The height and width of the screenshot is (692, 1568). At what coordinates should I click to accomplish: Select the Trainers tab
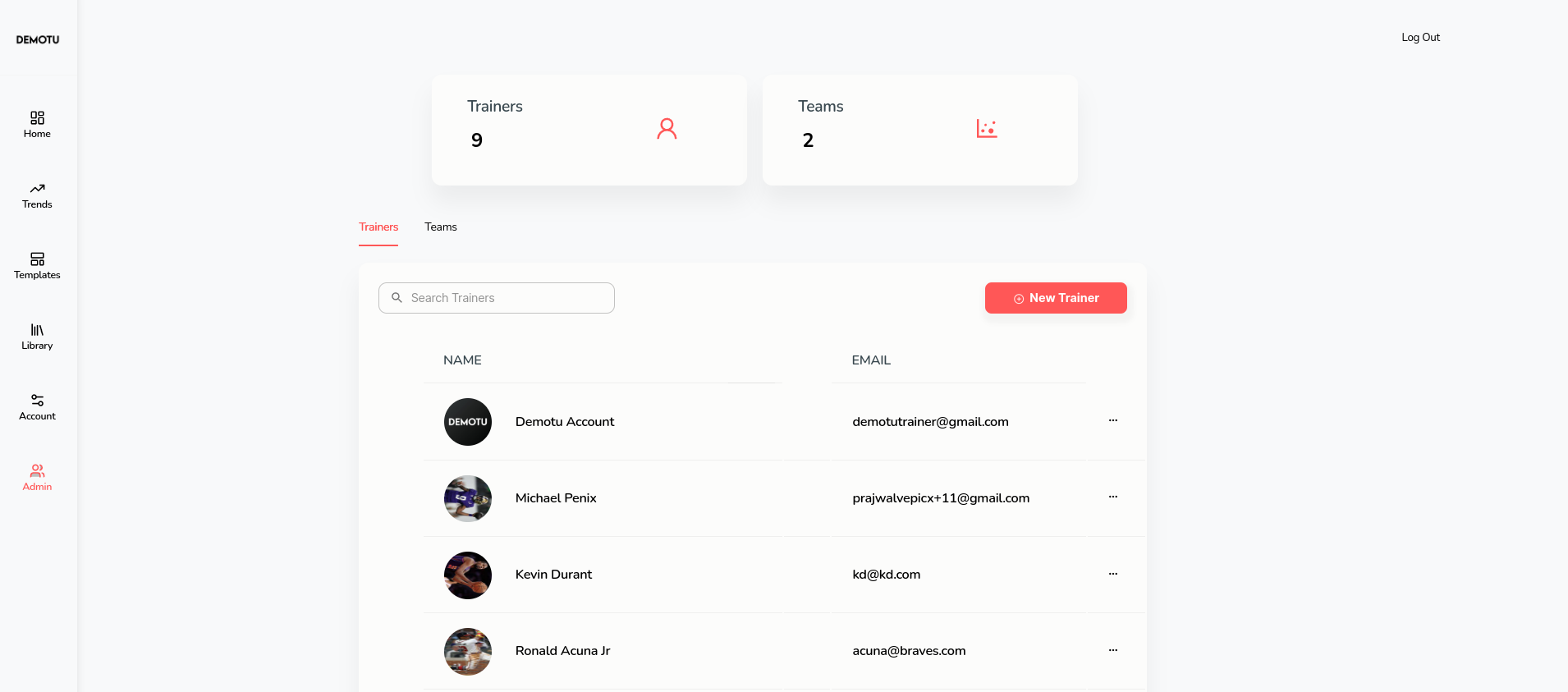pos(378,227)
